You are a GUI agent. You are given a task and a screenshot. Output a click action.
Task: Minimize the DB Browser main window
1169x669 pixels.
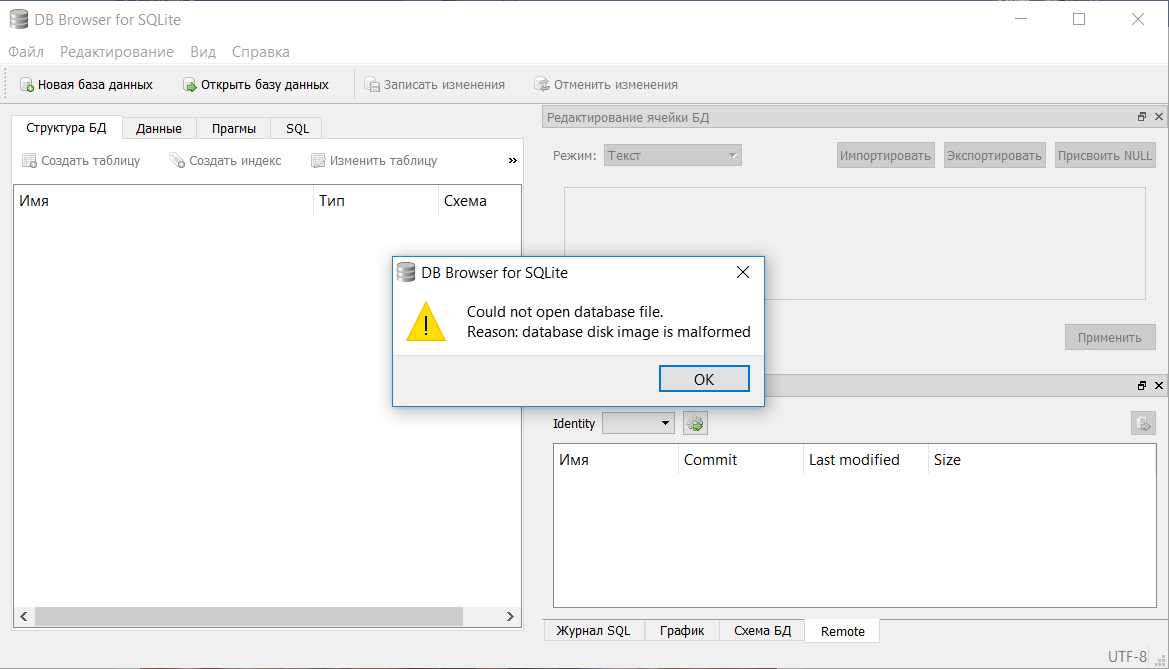pos(1021,19)
